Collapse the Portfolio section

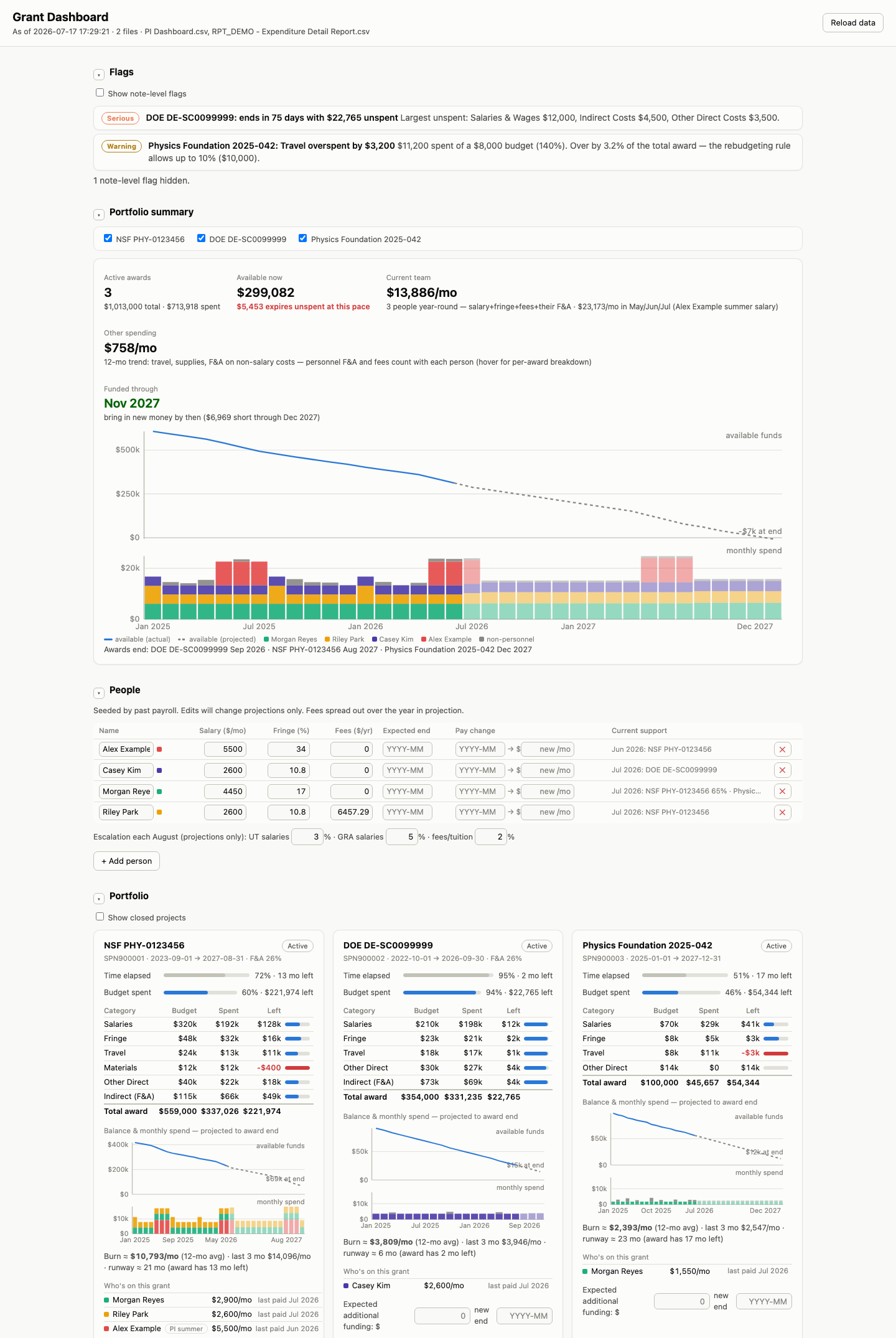[98, 899]
